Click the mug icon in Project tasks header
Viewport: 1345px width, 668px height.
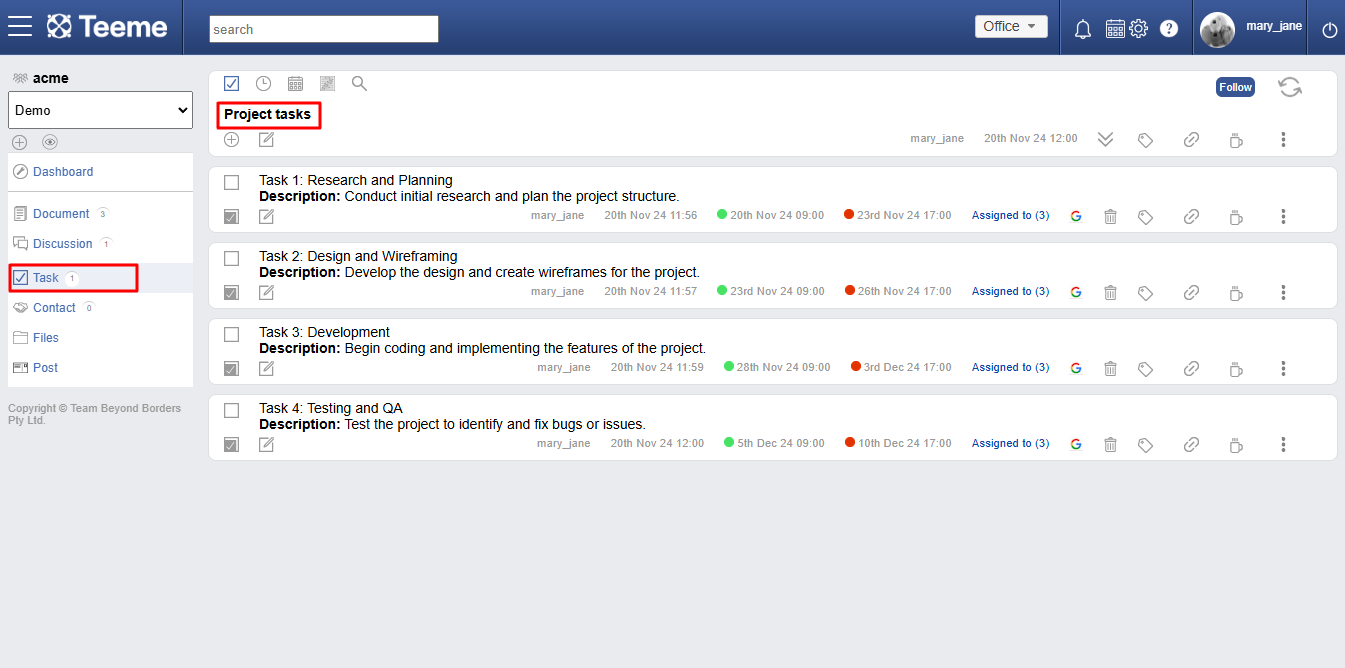(1236, 140)
